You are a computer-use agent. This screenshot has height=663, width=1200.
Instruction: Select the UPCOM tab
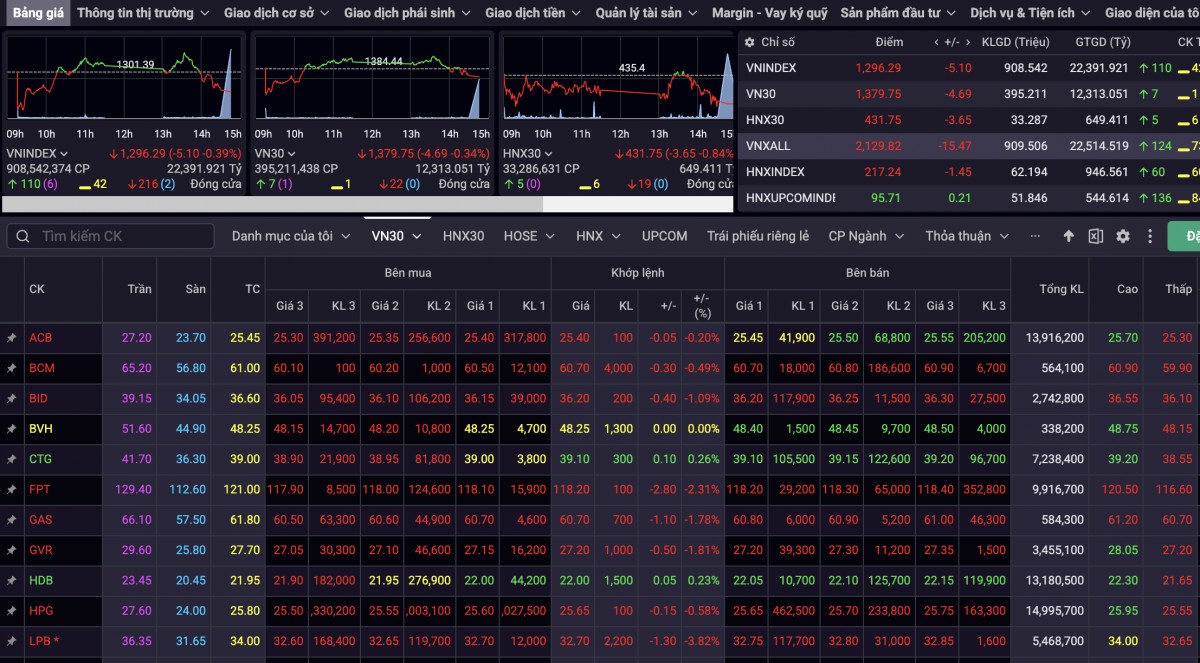tap(664, 236)
